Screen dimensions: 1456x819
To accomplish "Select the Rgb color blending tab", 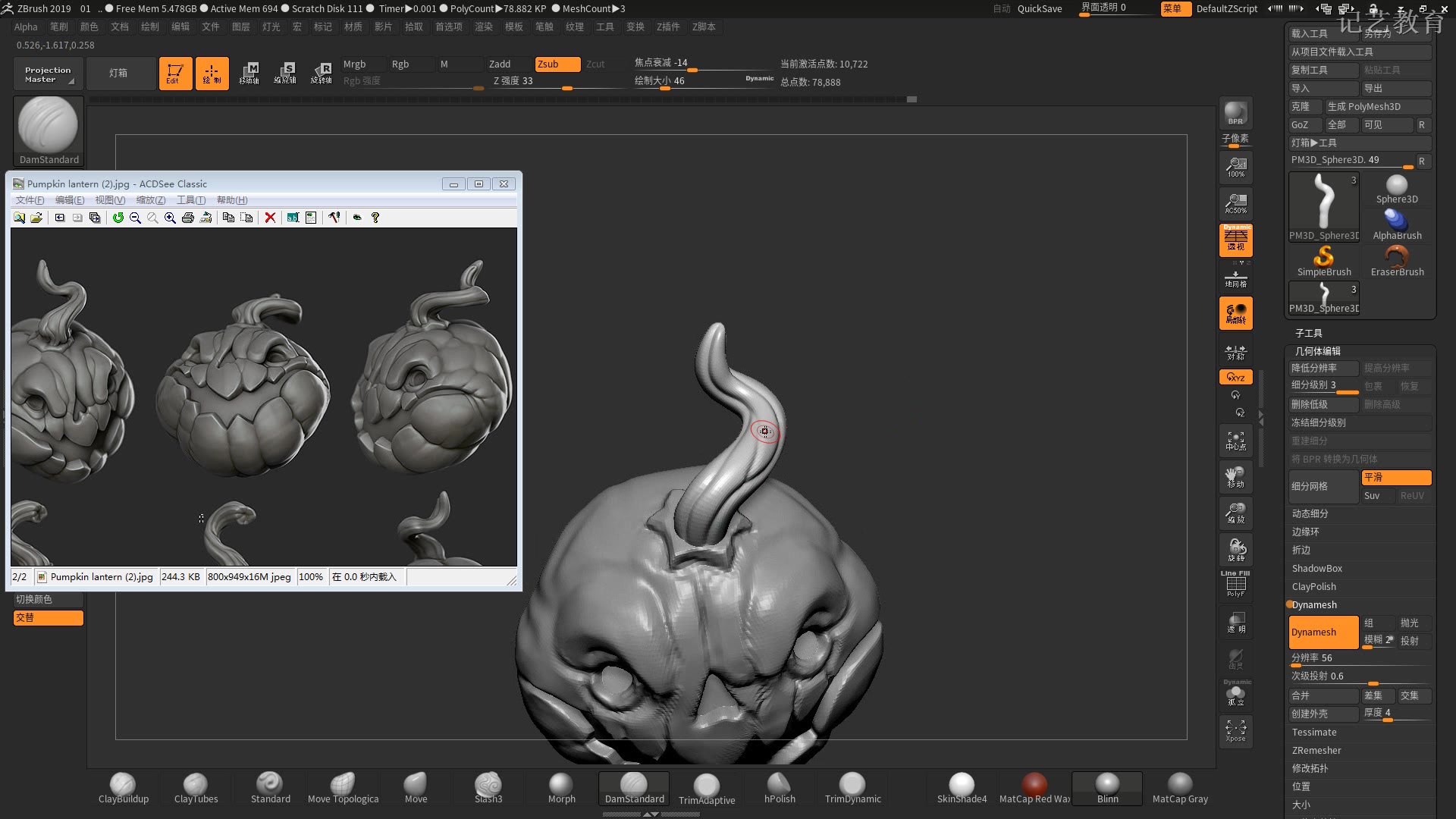I will click(x=400, y=62).
